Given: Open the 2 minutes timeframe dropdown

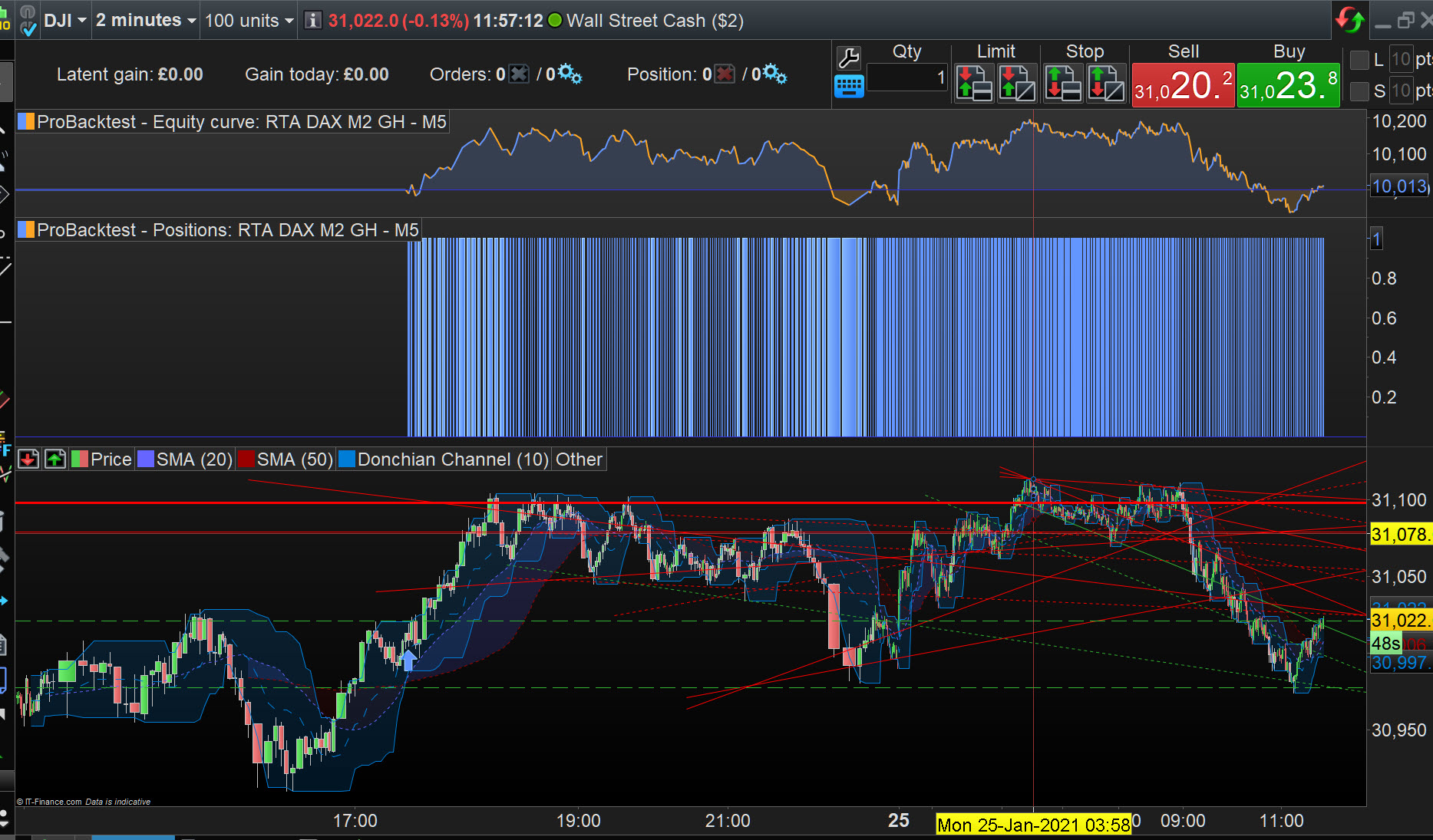Looking at the screenshot, I should click(146, 21).
